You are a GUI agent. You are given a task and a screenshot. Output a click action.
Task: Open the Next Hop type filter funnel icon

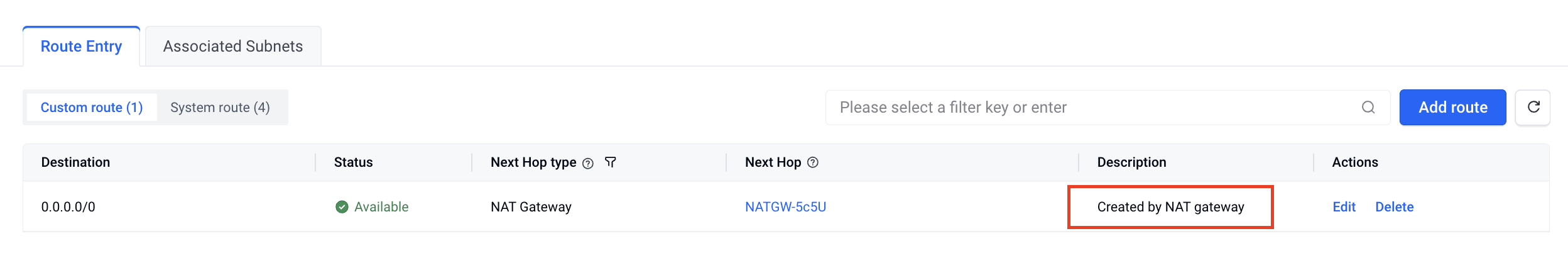(610, 162)
